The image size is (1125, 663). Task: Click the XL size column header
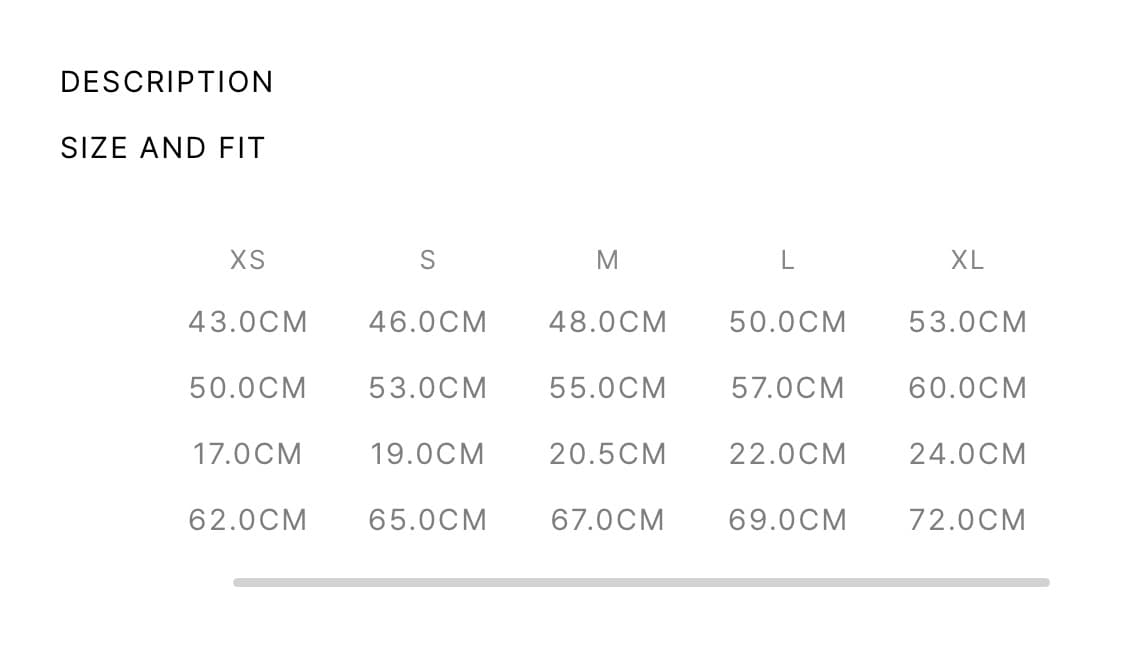[x=968, y=260]
